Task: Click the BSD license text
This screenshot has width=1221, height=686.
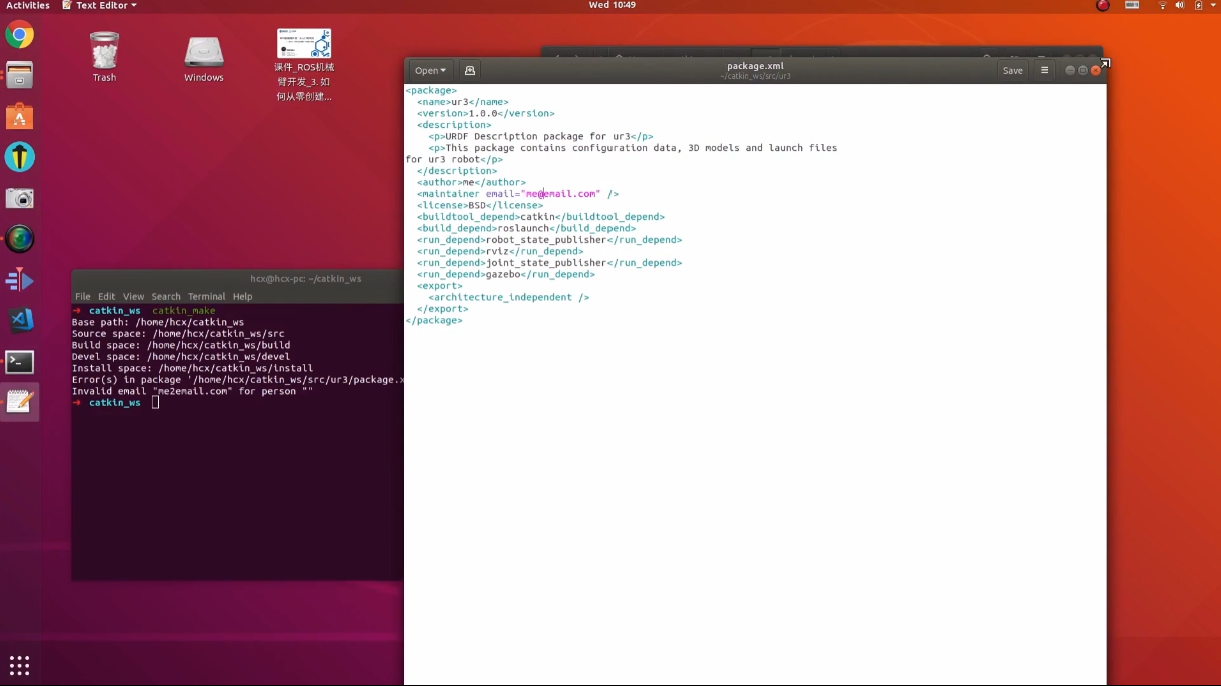Action: tap(477, 206)
